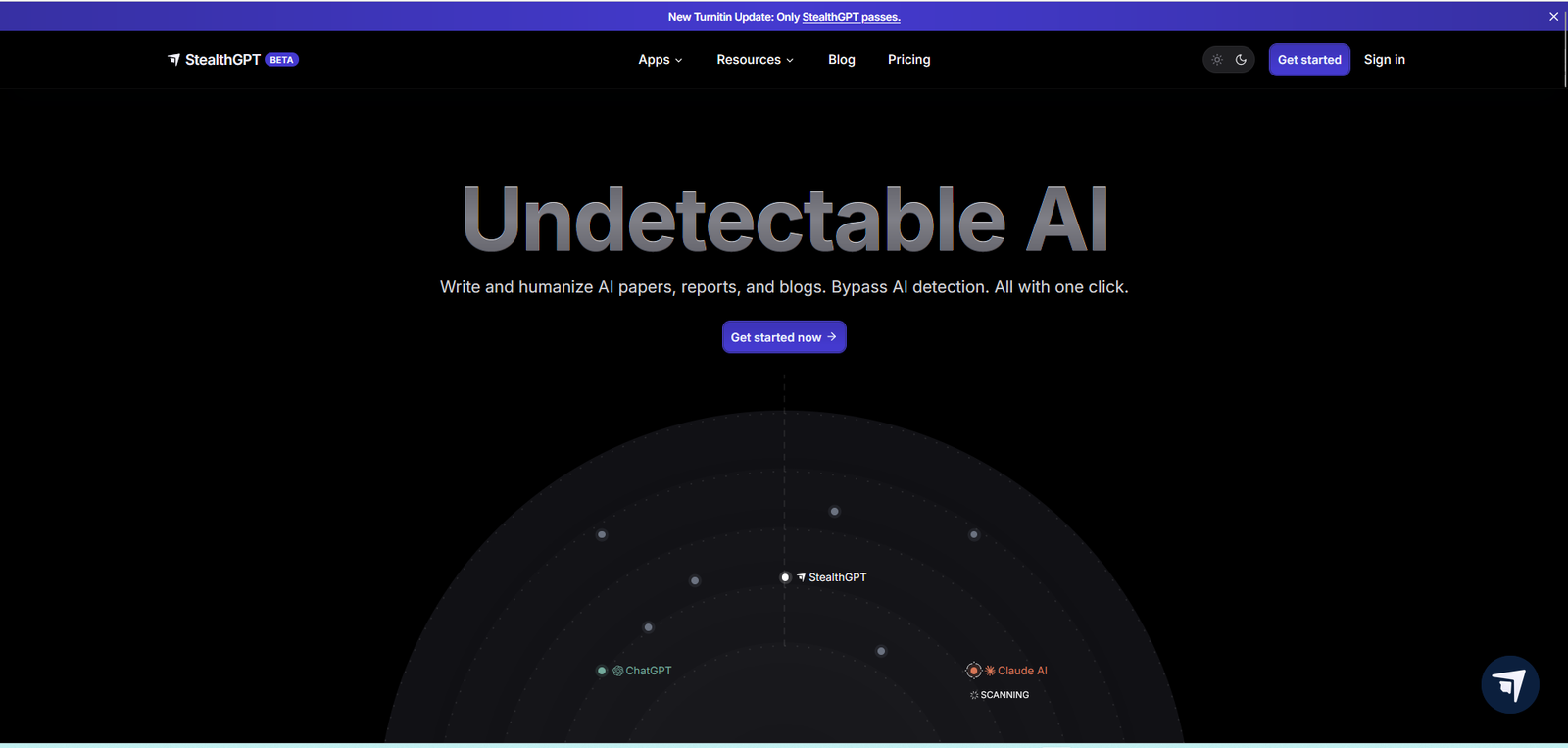The image size is (1568, 748).
Task: Close the Turnitin update banner
Action: (x=1553, y=17)
